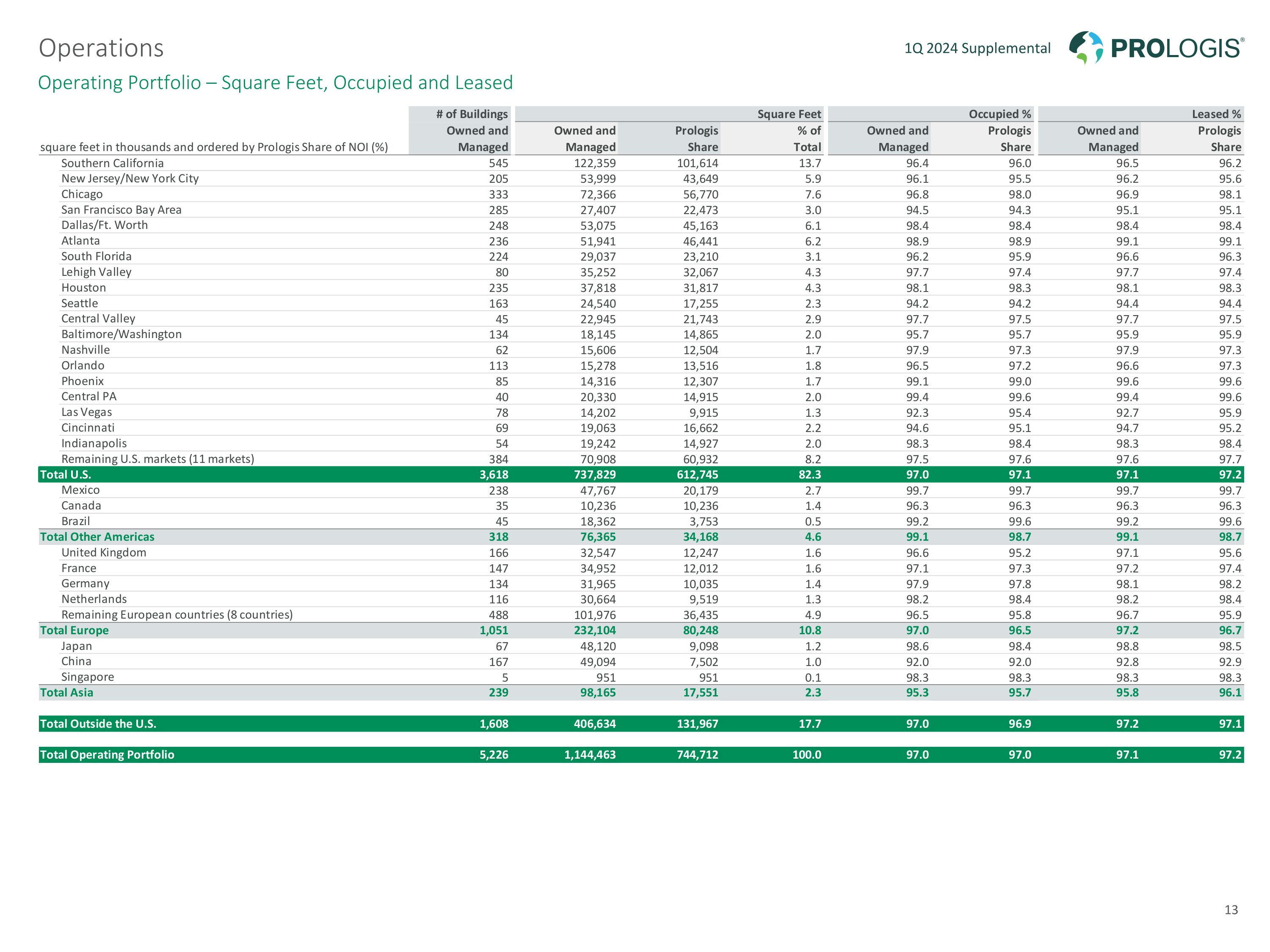Click the Operations page heading
1270x952 pixels.
(101, 48)
